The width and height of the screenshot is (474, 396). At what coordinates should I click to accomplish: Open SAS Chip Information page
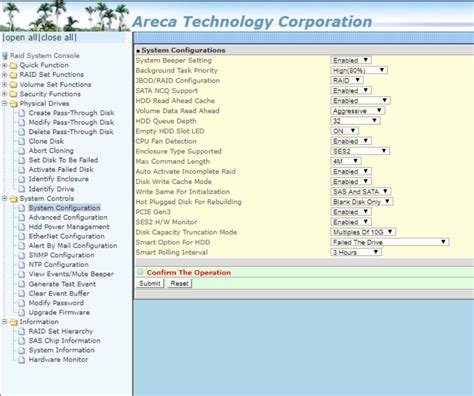(65, 341)
